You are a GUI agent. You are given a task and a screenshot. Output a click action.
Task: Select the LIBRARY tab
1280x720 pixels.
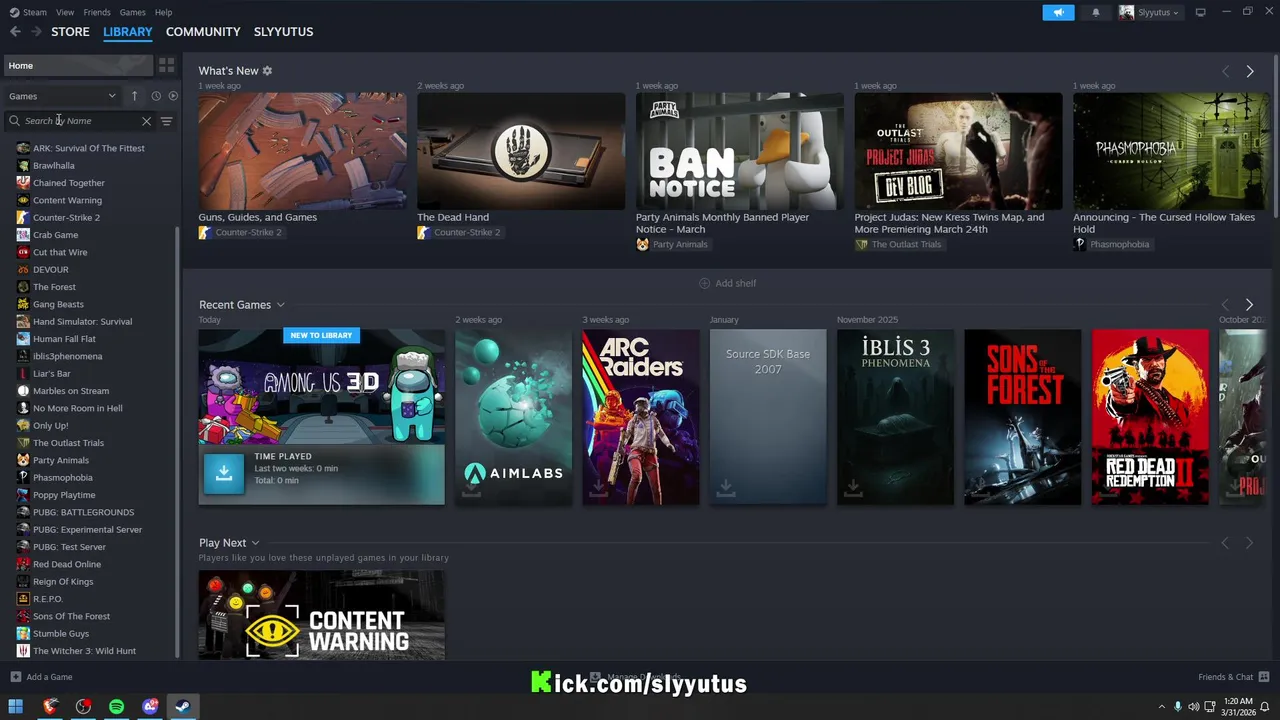[x=128, y=32]
